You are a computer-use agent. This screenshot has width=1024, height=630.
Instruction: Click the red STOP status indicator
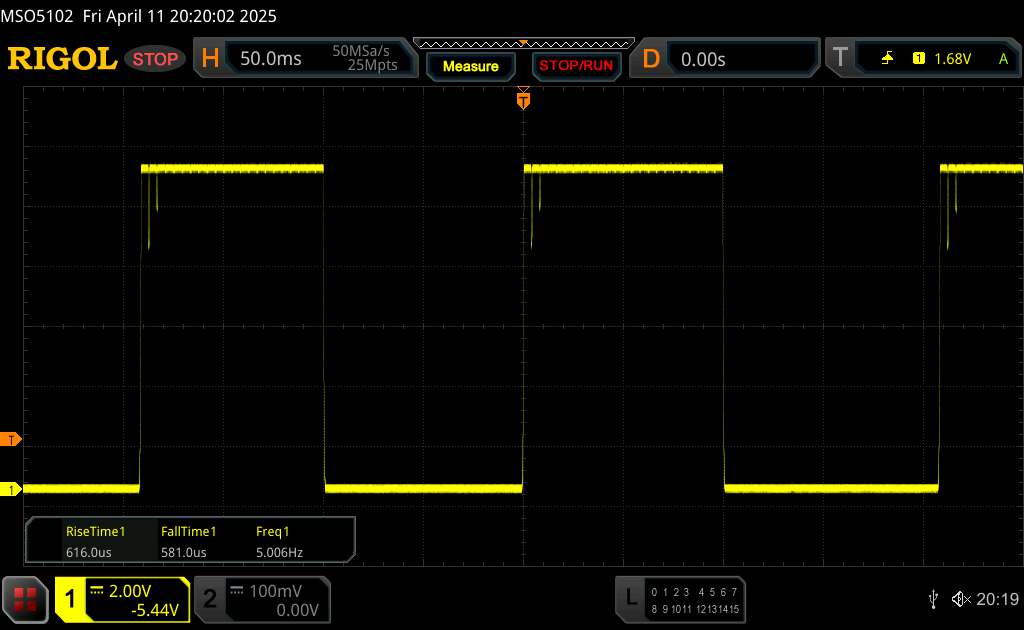click(x=156, y=59)
